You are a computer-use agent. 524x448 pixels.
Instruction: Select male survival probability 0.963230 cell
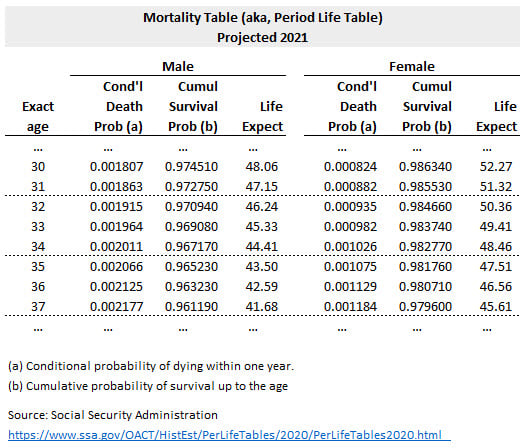coord(191,287)
